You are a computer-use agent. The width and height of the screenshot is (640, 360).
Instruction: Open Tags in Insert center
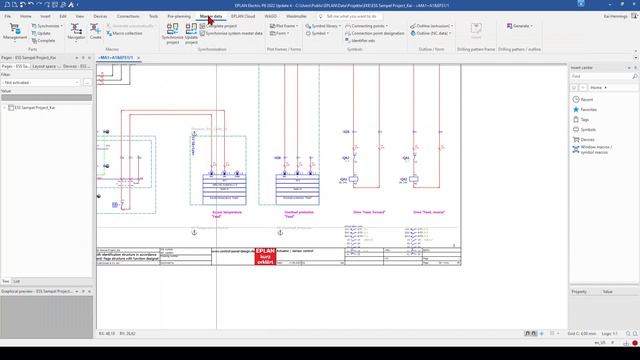pos(581,120)
